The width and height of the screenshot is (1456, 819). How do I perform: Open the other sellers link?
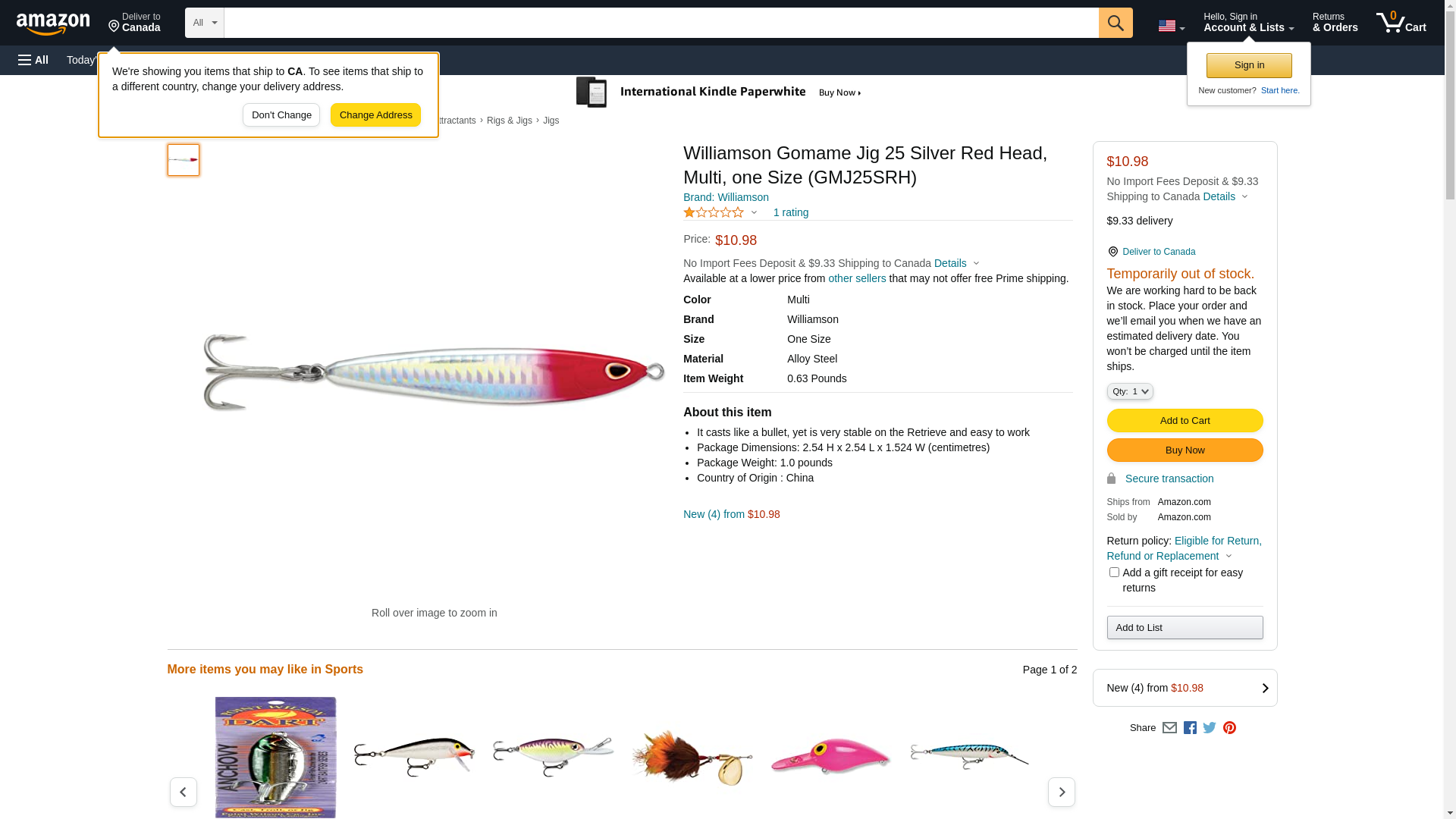[857, 278]
